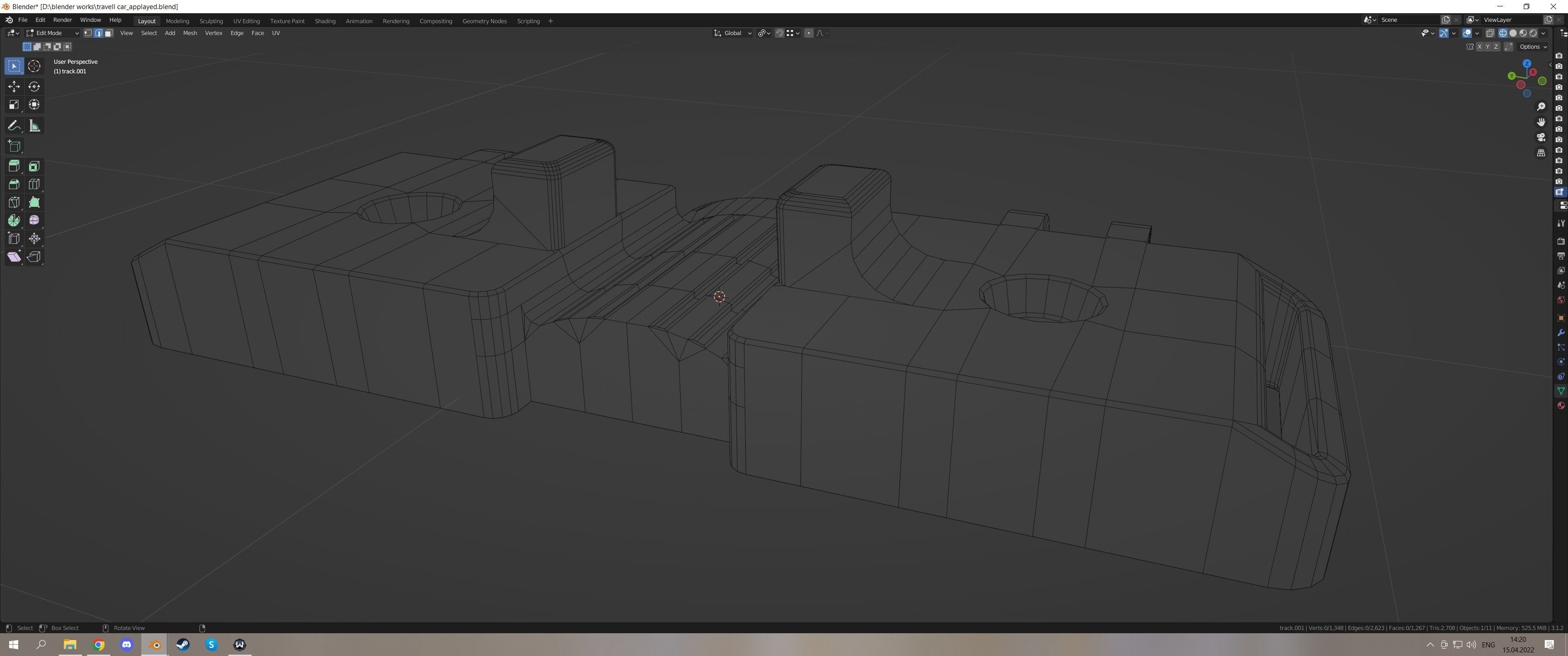The width and height of the screenshot is (1568, 656).
Task: Select the Bevel tool
Action: tap(14, 184)
